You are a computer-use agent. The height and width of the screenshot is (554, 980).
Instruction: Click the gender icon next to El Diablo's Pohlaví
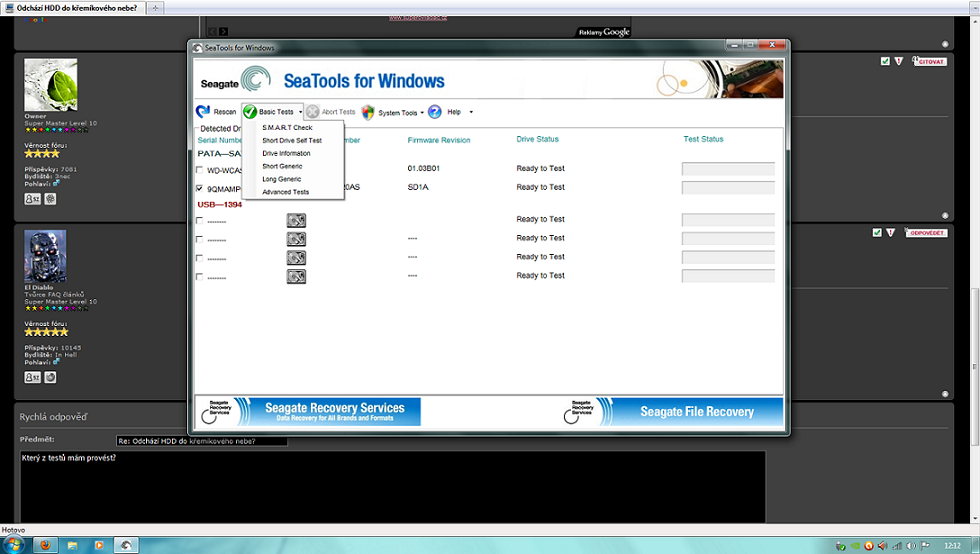(x=56, y=361)
